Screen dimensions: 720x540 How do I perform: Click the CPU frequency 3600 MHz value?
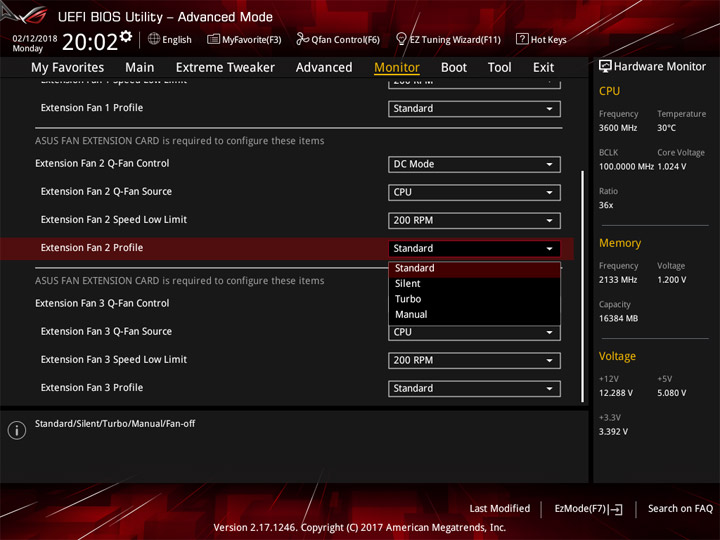pos(618,128)
